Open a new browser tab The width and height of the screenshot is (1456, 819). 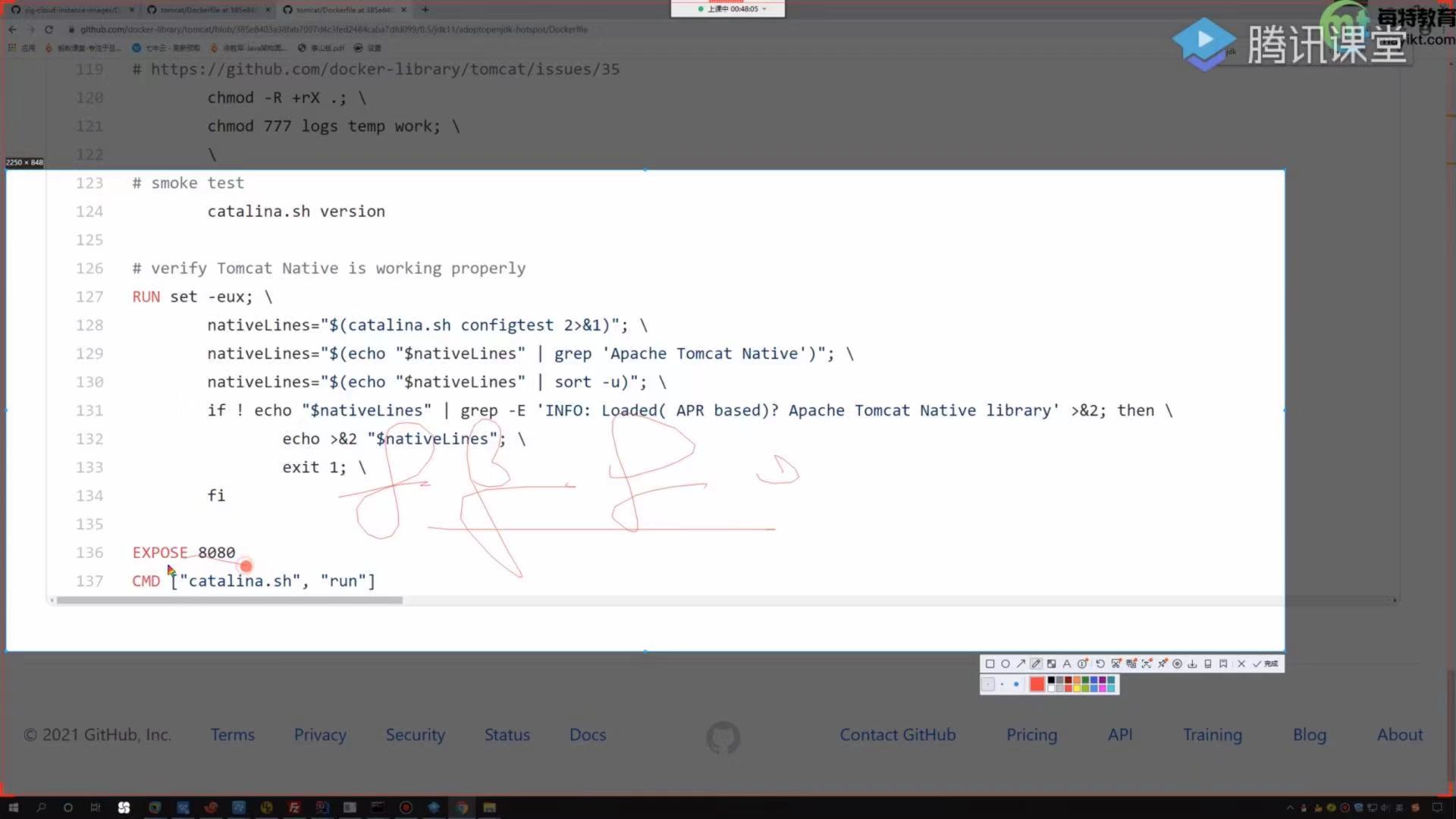[x=425, y=10]
